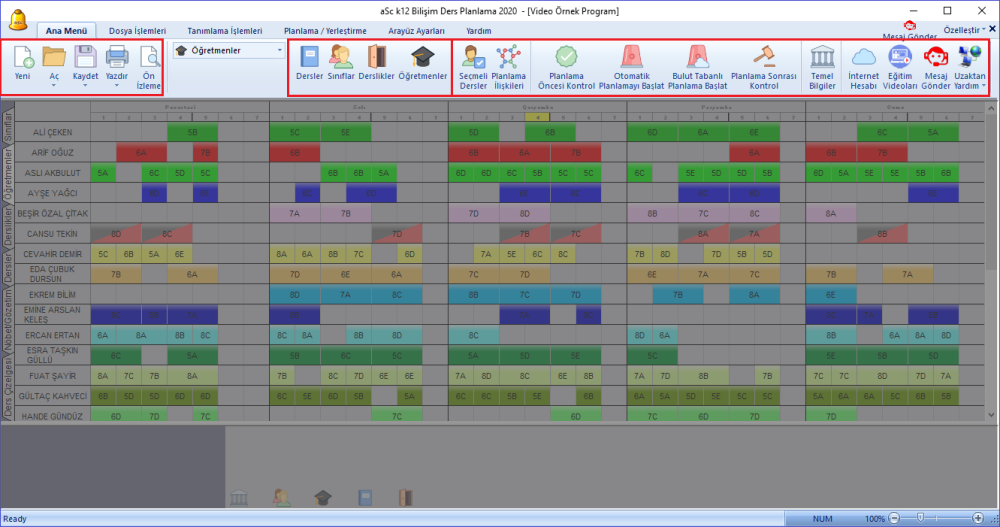Expand the Kaydet dropdown arrow
Screen dimensions: 1000x527
tap(85, 85)
